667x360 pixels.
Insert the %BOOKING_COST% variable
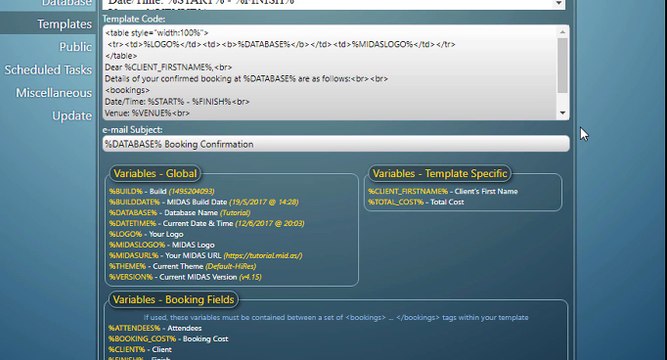coord(142,339)
